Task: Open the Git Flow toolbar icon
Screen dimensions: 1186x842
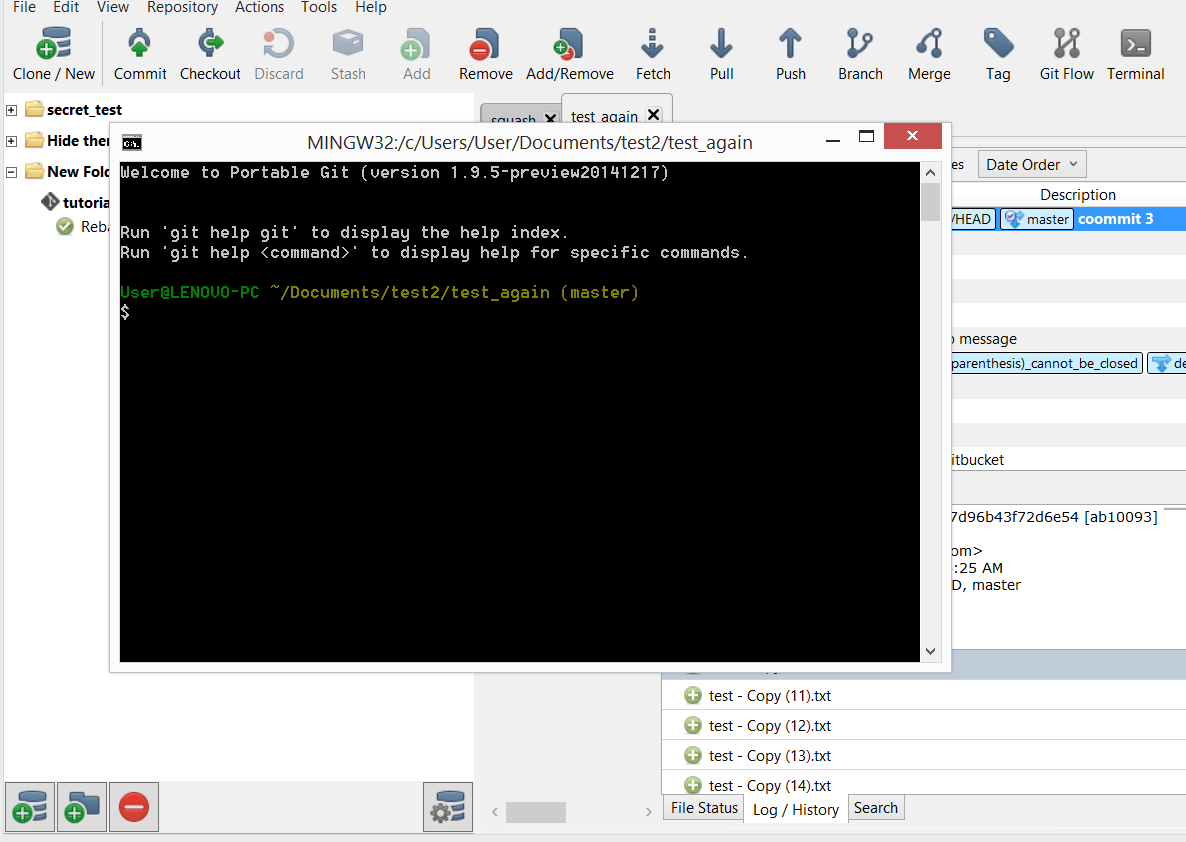Action: click(1066, 44)
